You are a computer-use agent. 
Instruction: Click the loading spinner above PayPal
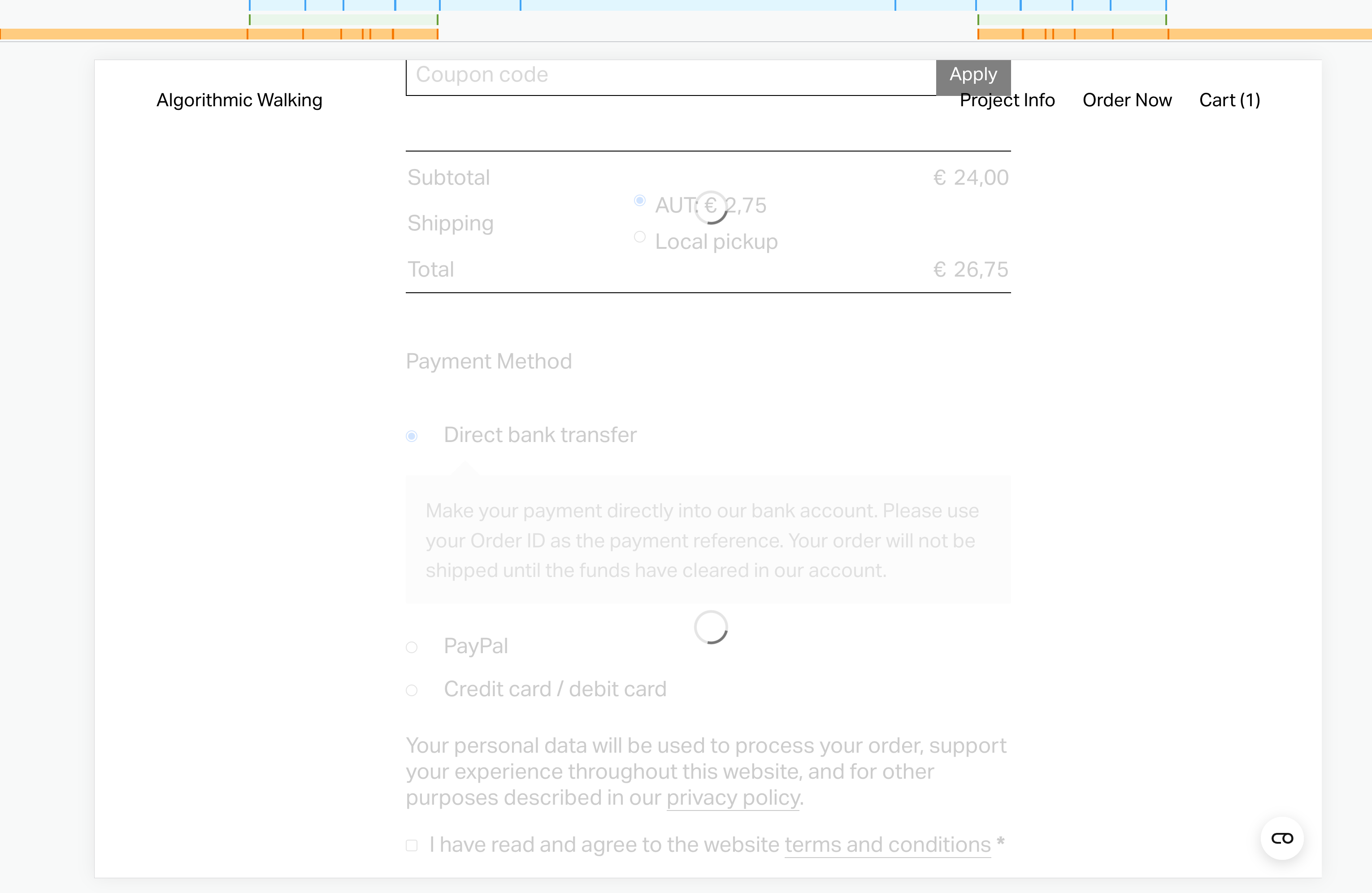[x=711, y=627]
